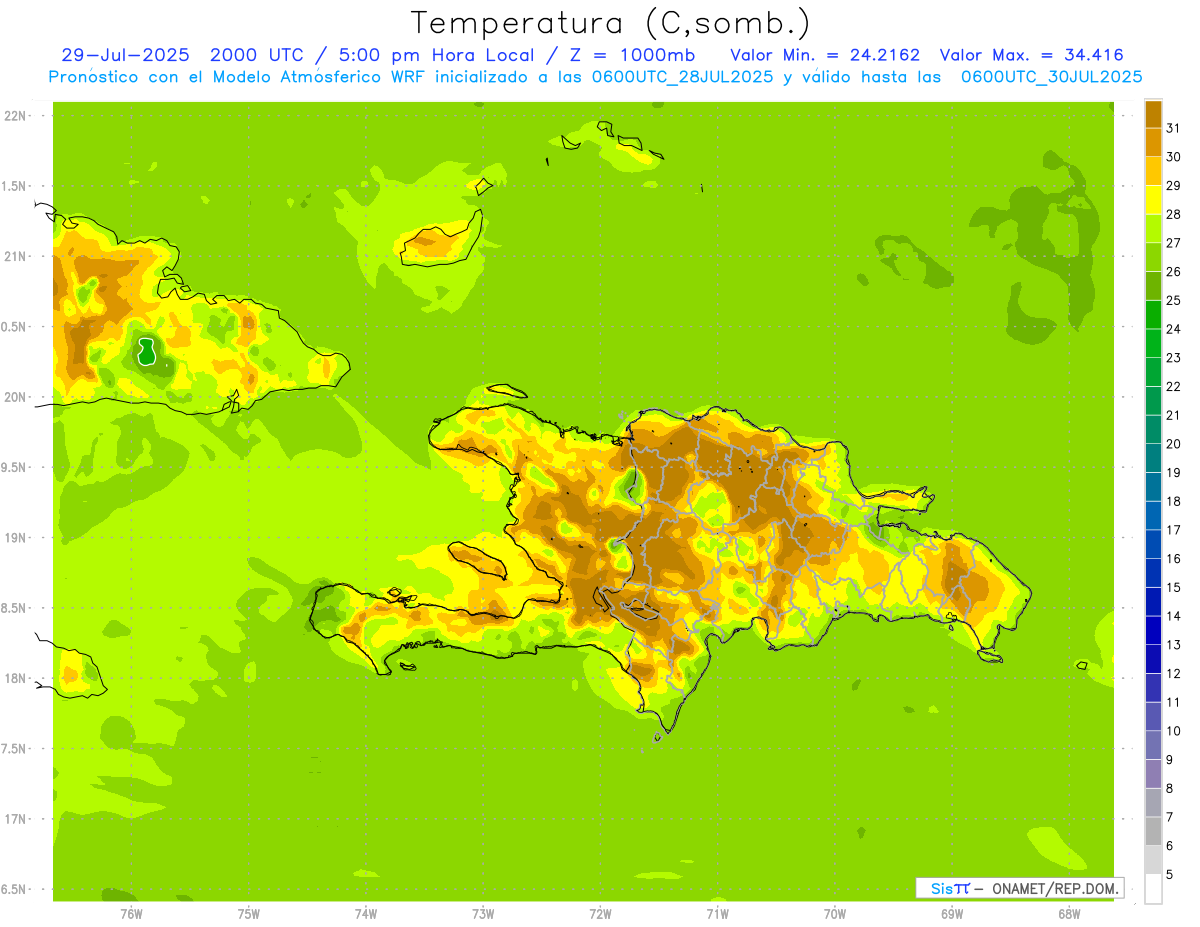Click the '18N' latitude label
Screen dimensions: 1200x927
pos(14,678)
